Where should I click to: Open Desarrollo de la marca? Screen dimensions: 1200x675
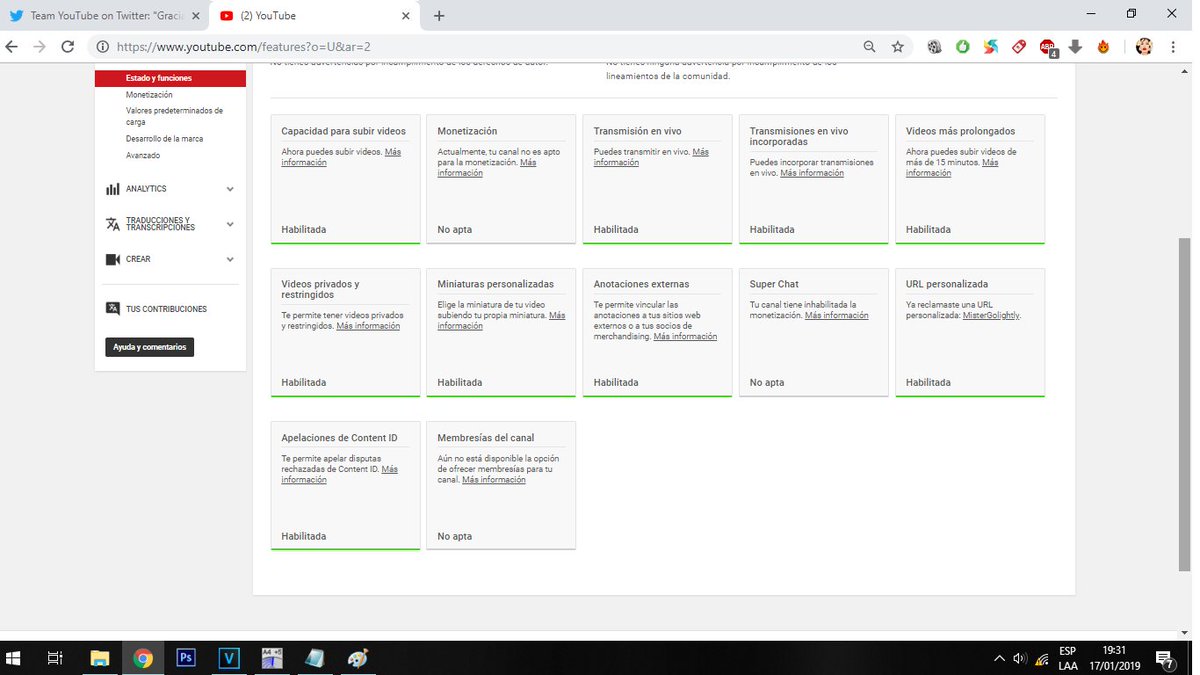coord(164,139)
